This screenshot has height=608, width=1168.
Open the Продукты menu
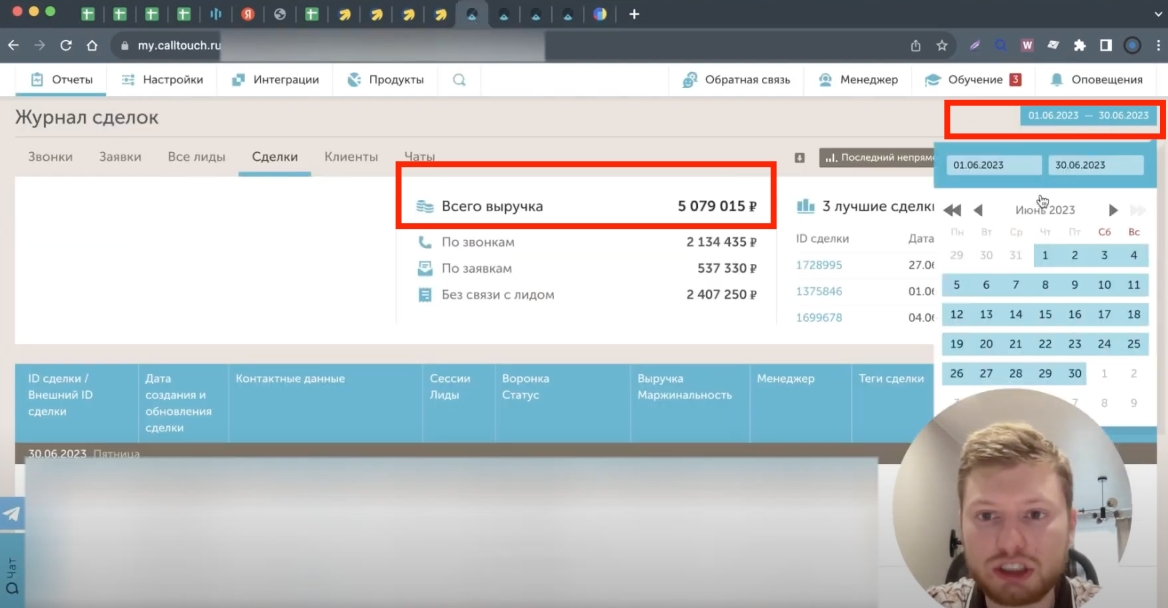coord(386,80)
